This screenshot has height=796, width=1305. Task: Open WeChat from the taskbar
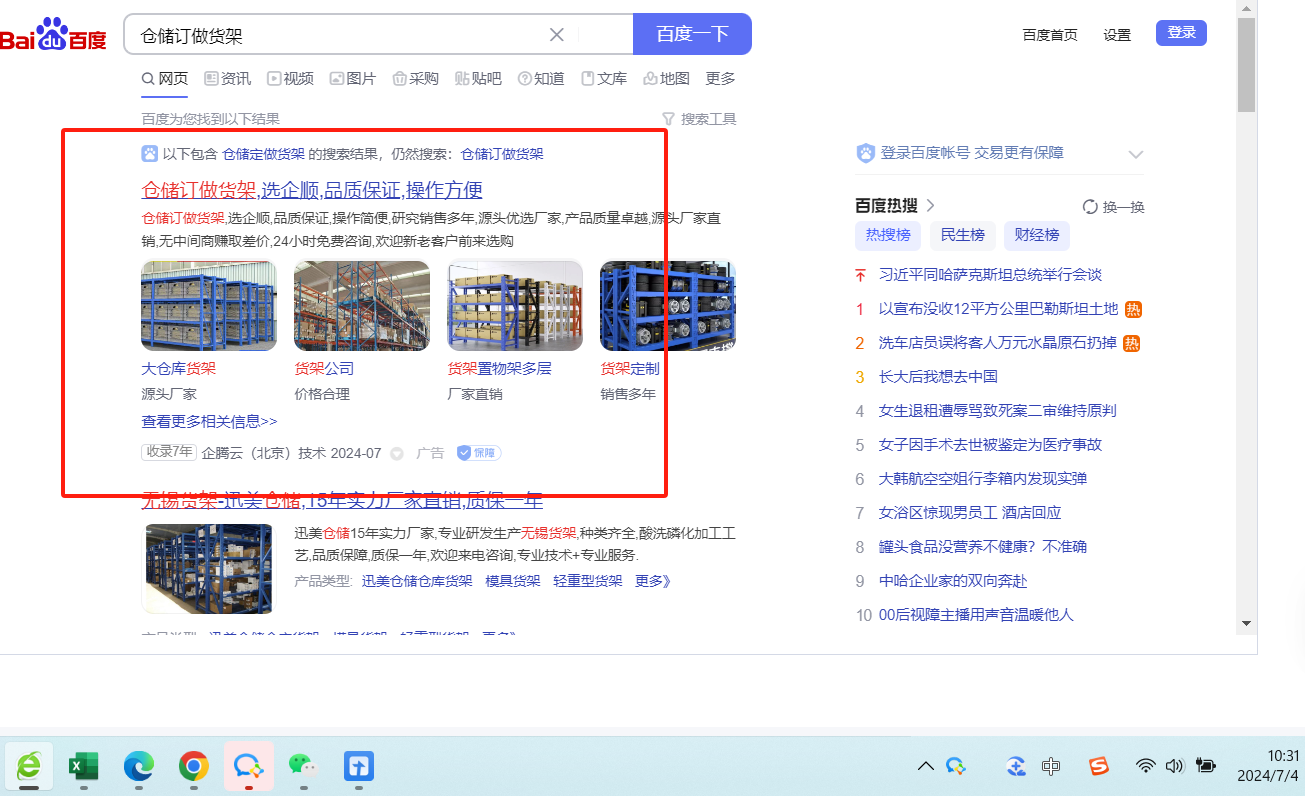[302, 766]
